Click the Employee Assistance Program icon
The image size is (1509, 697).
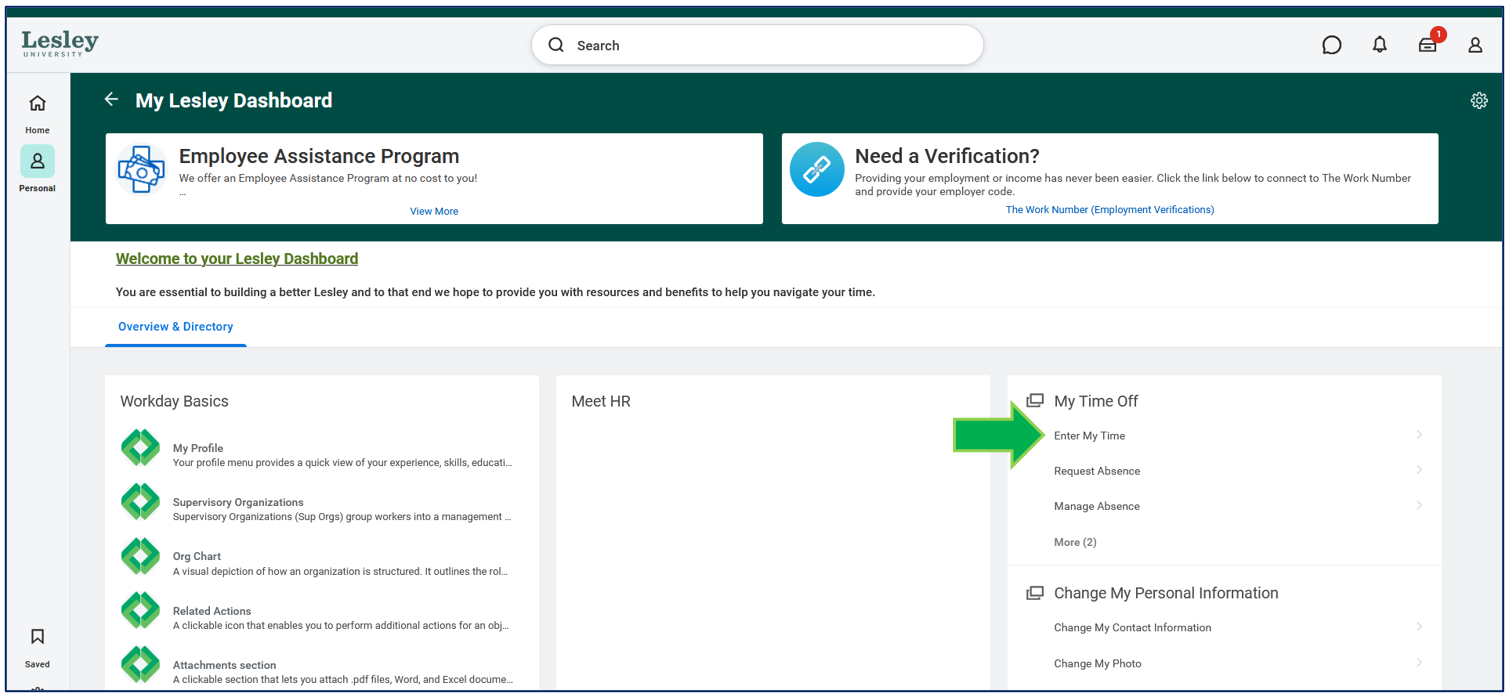[x=141, y=169]
